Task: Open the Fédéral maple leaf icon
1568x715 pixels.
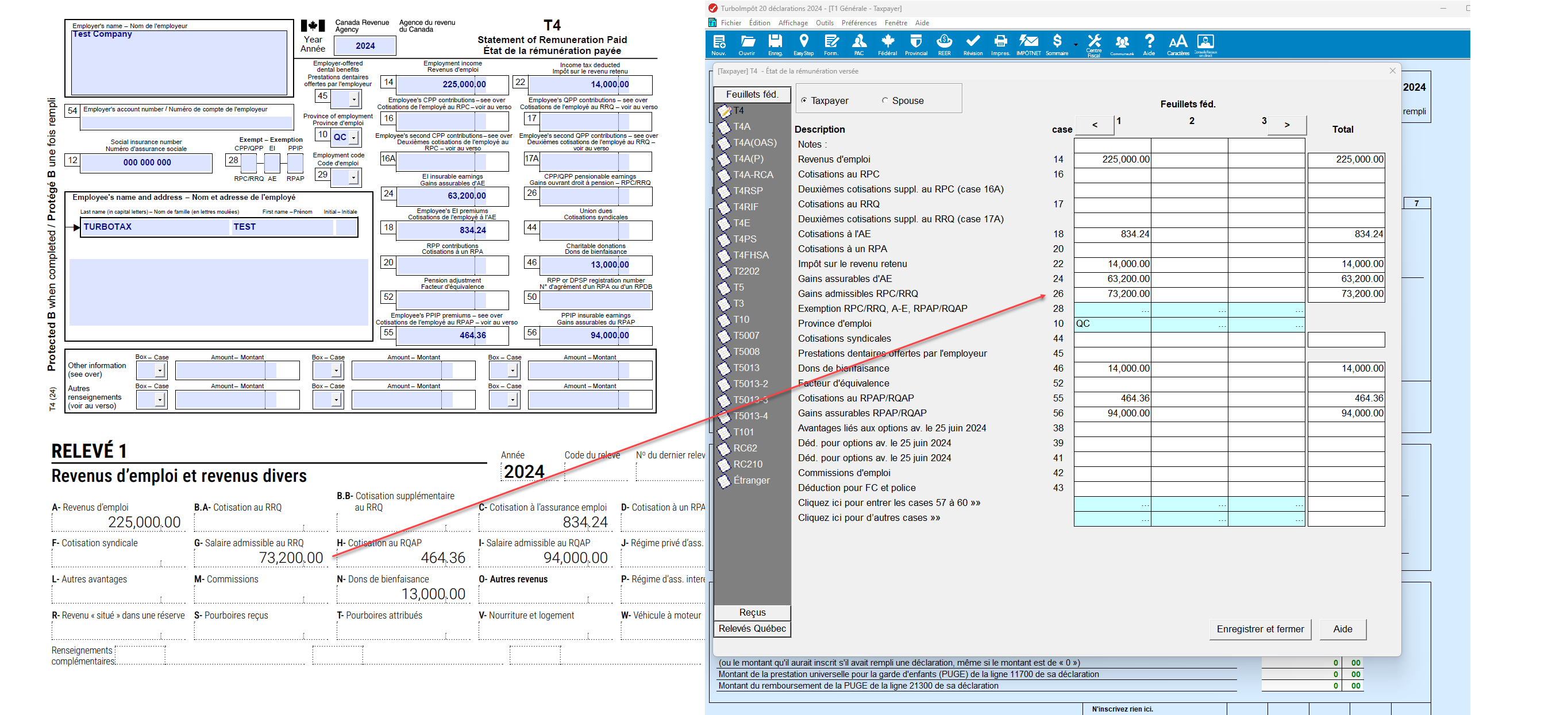Action: tap(888, 44)
